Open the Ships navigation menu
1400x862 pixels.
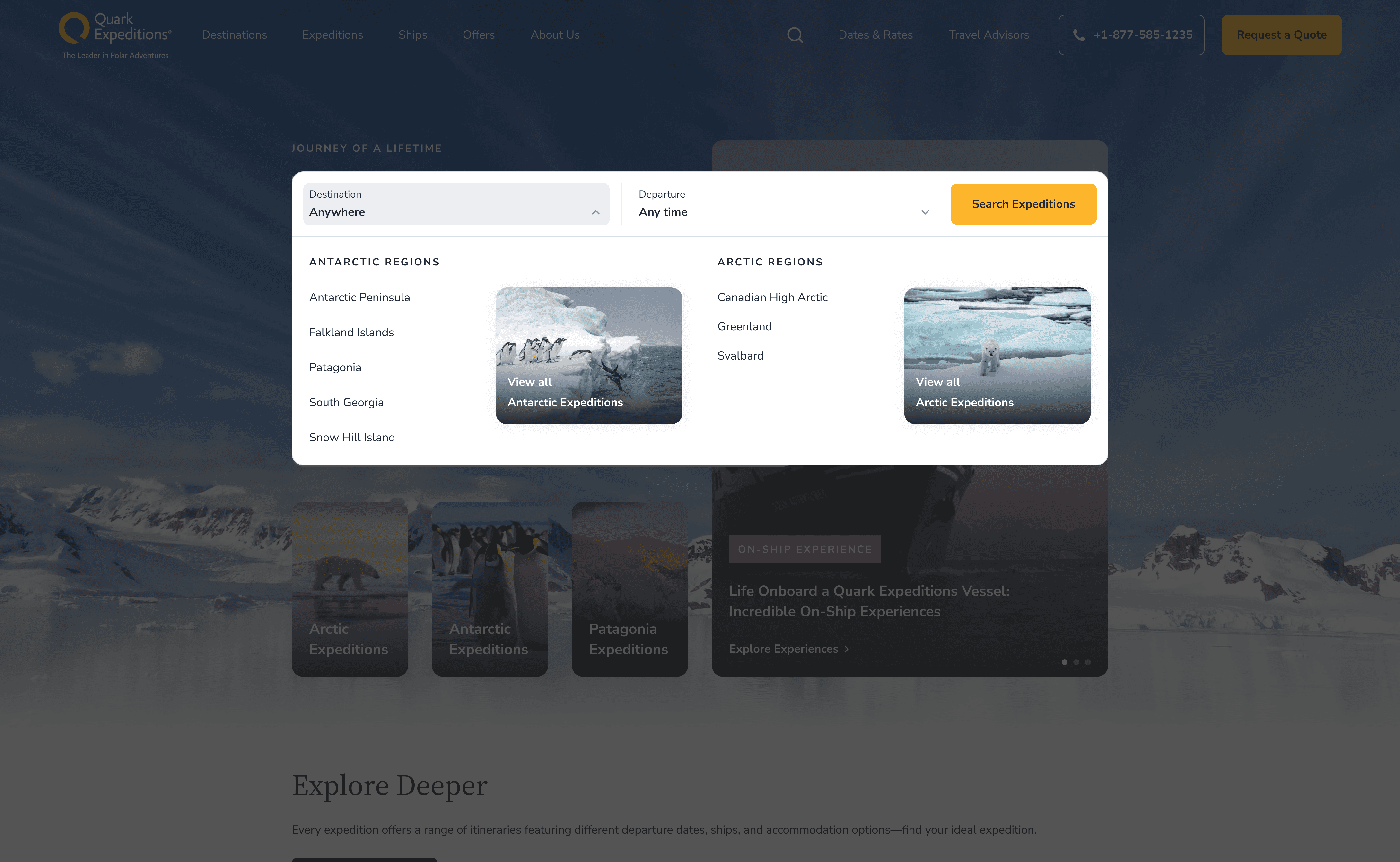(x=412, y=35)
